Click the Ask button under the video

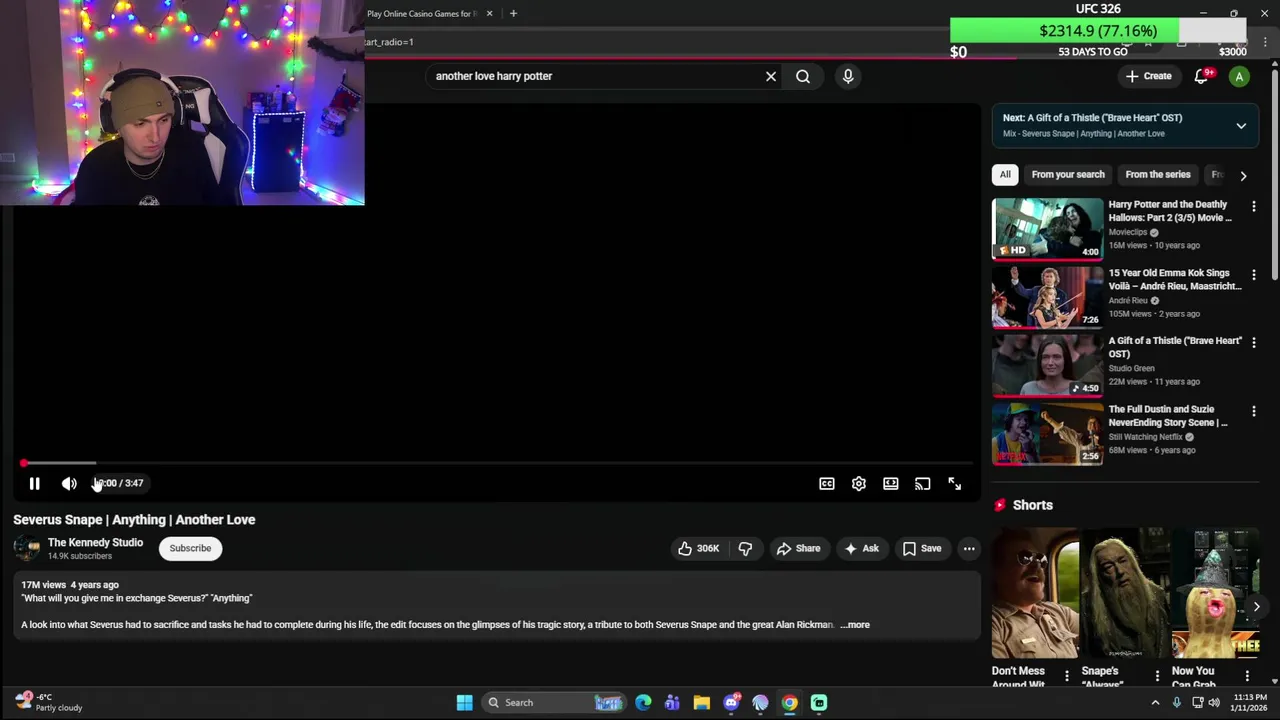[862, 548]
